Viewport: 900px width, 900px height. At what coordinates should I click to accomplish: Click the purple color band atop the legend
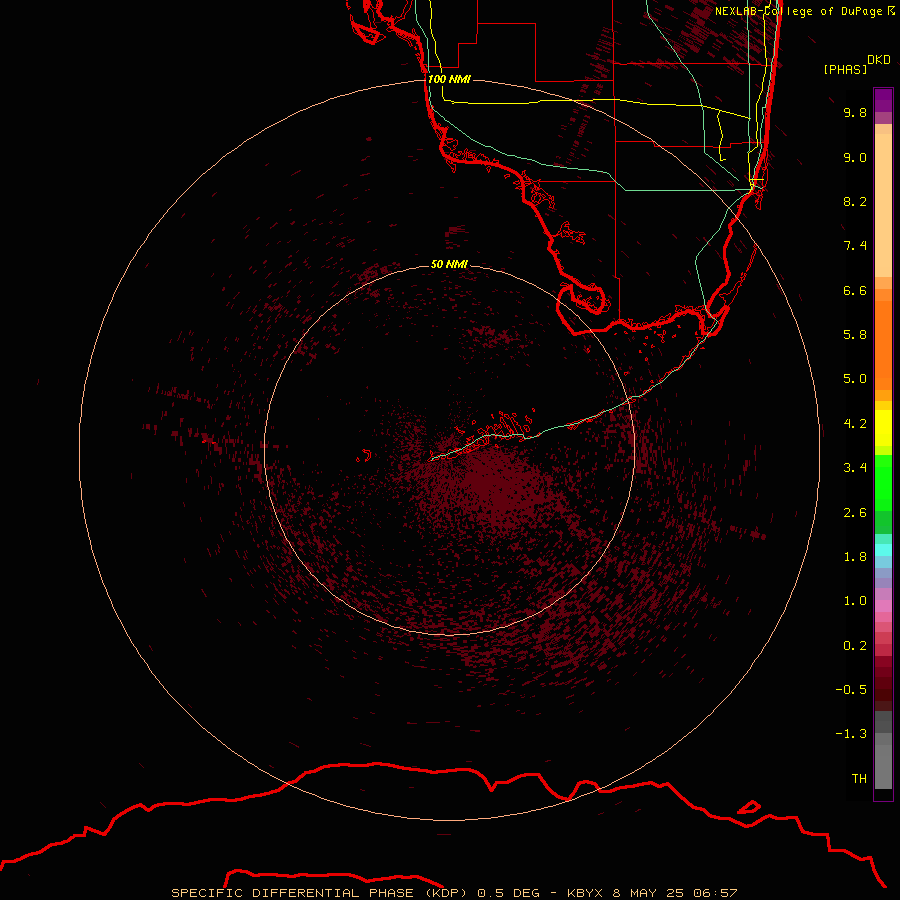[883, 100]
